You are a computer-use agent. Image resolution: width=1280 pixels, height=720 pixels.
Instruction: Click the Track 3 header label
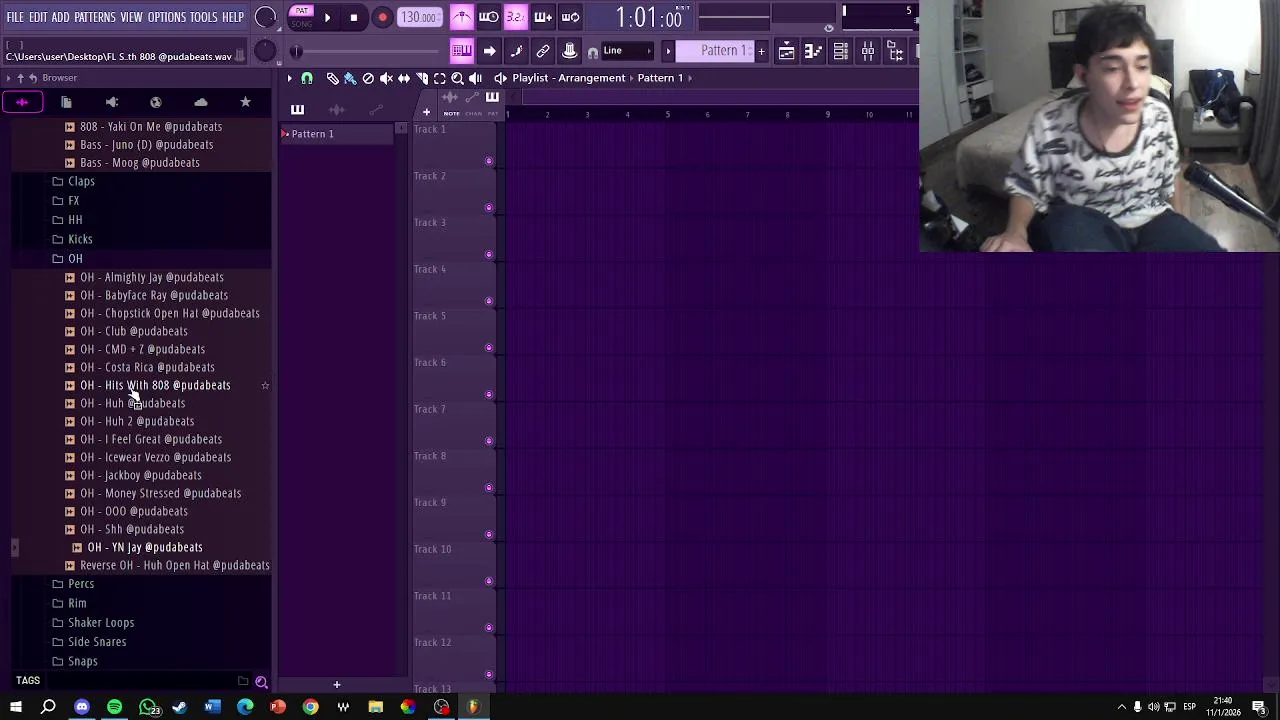[x=430, y=223]
